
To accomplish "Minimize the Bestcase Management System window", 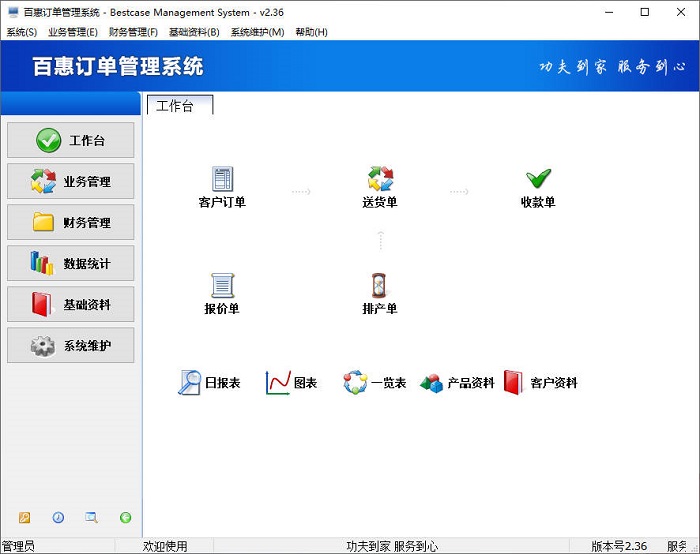I will point(609,12).
